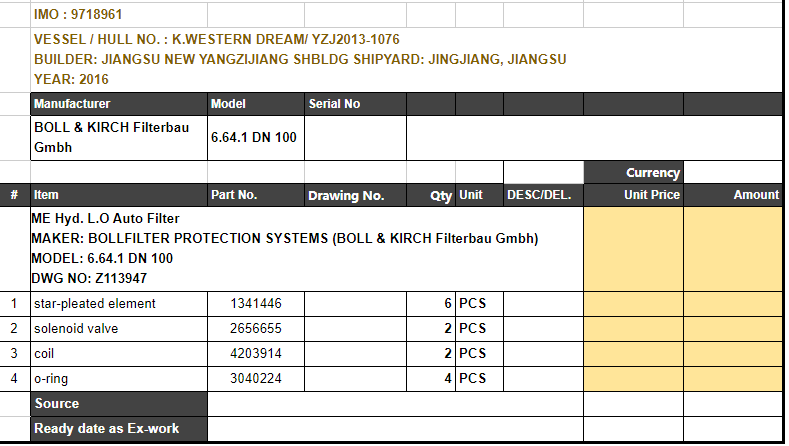Click part number 2656655 cell

click(255, 328)
